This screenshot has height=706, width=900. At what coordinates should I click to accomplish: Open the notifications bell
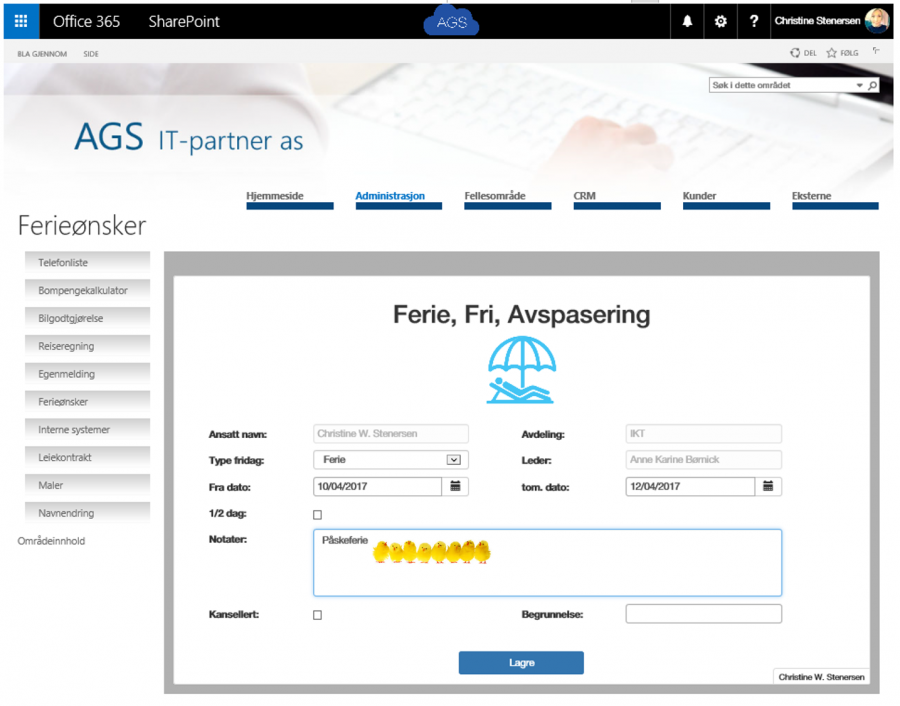pyautogui.click(x=687, y=21)
